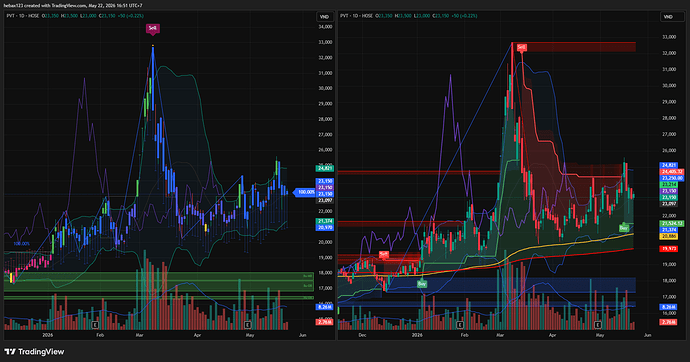Viewport: 690px width, 362px height.
Task: Select the yellow 20,886 price label
Action: click(668, 237)
